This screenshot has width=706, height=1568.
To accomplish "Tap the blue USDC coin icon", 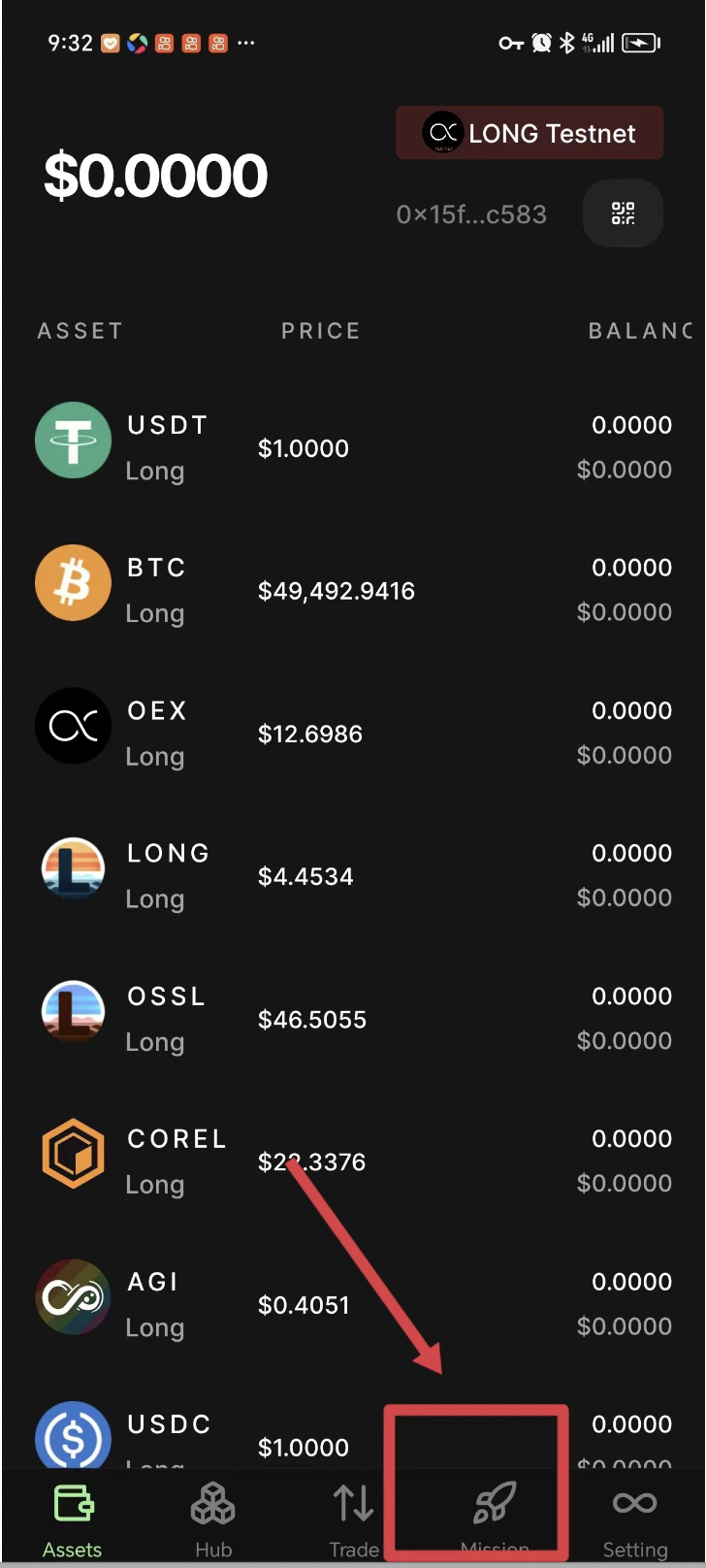I will (73, 1436).
